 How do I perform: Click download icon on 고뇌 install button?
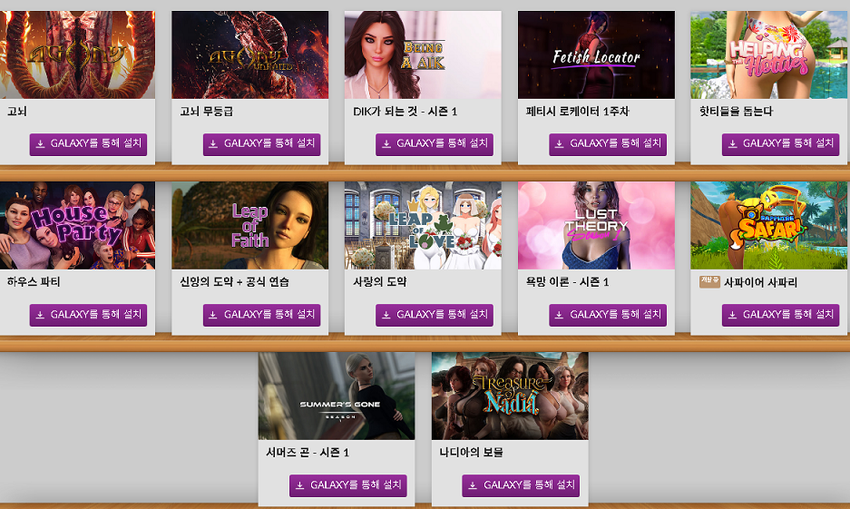click(40, 144)
